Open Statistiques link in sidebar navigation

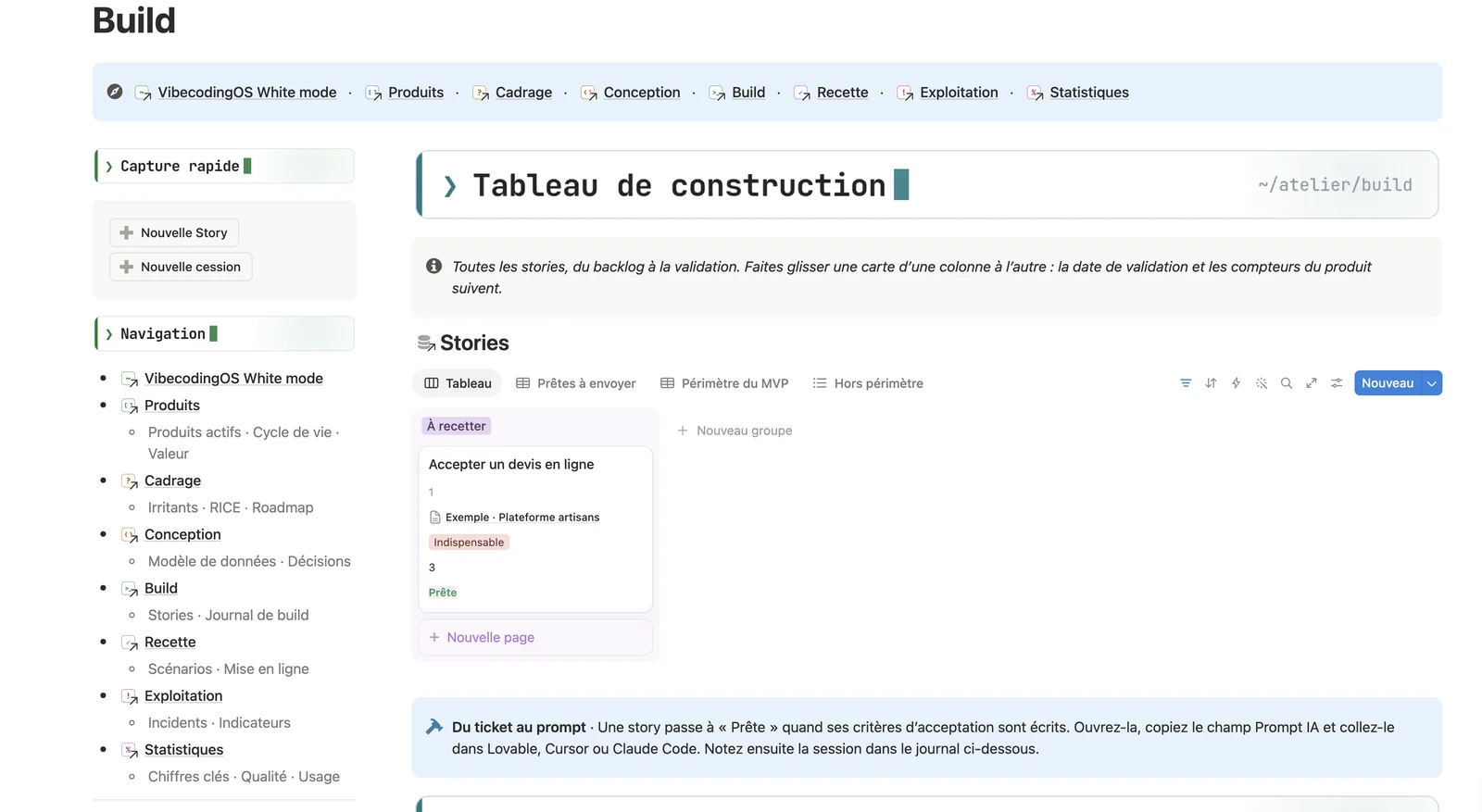click(183, 750)
